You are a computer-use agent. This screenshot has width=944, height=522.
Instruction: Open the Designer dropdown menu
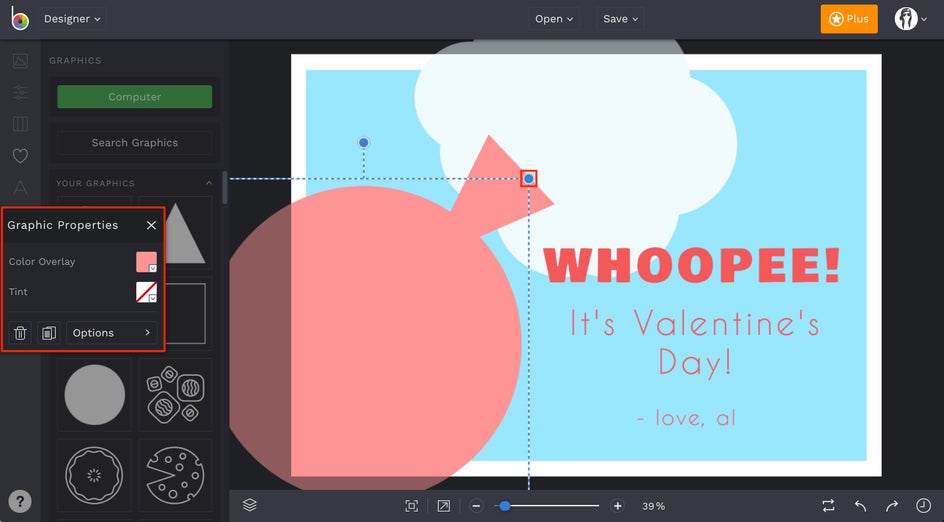point(72,19)
